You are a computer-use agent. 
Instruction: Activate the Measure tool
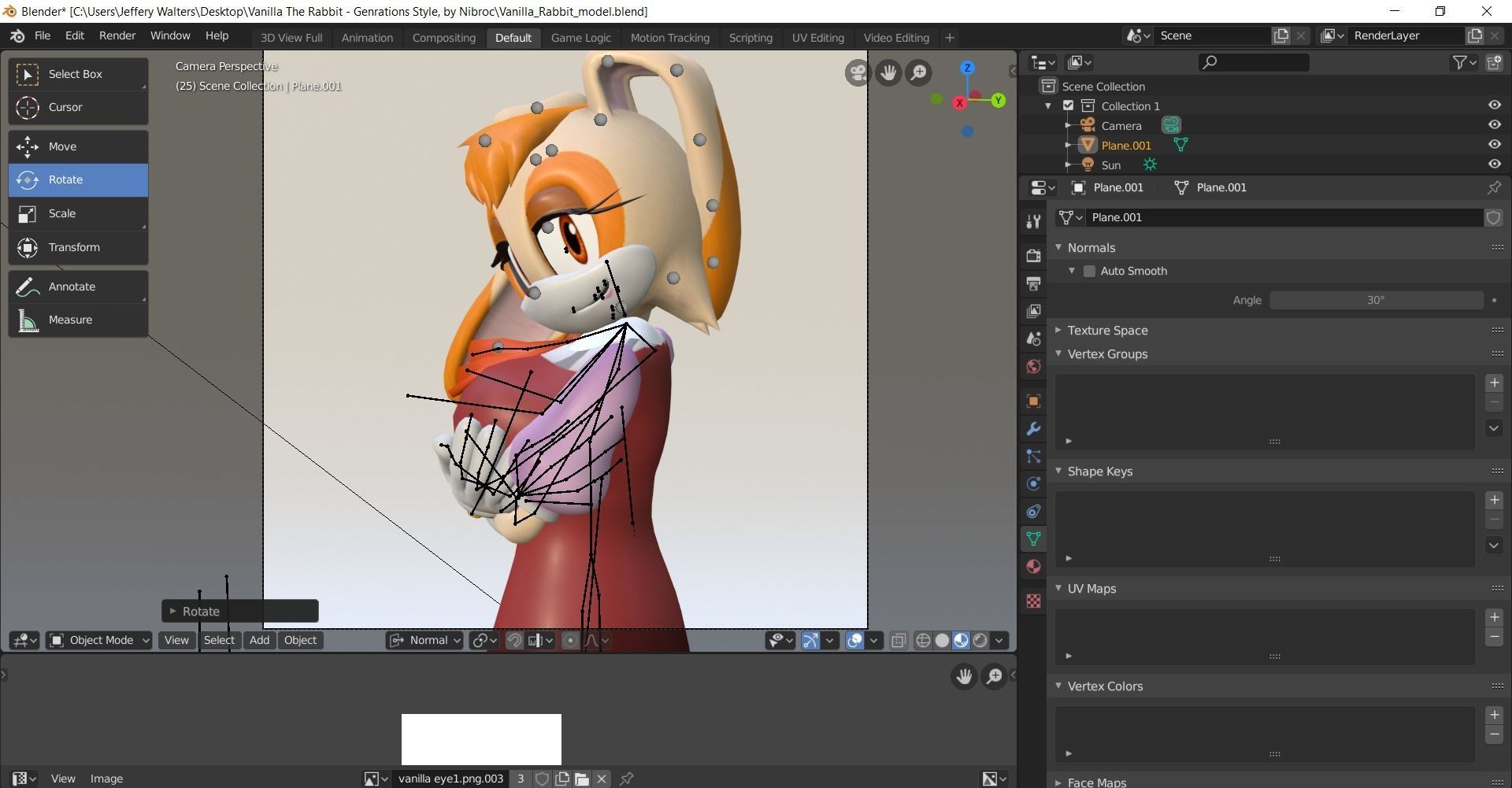click(78, 320)
